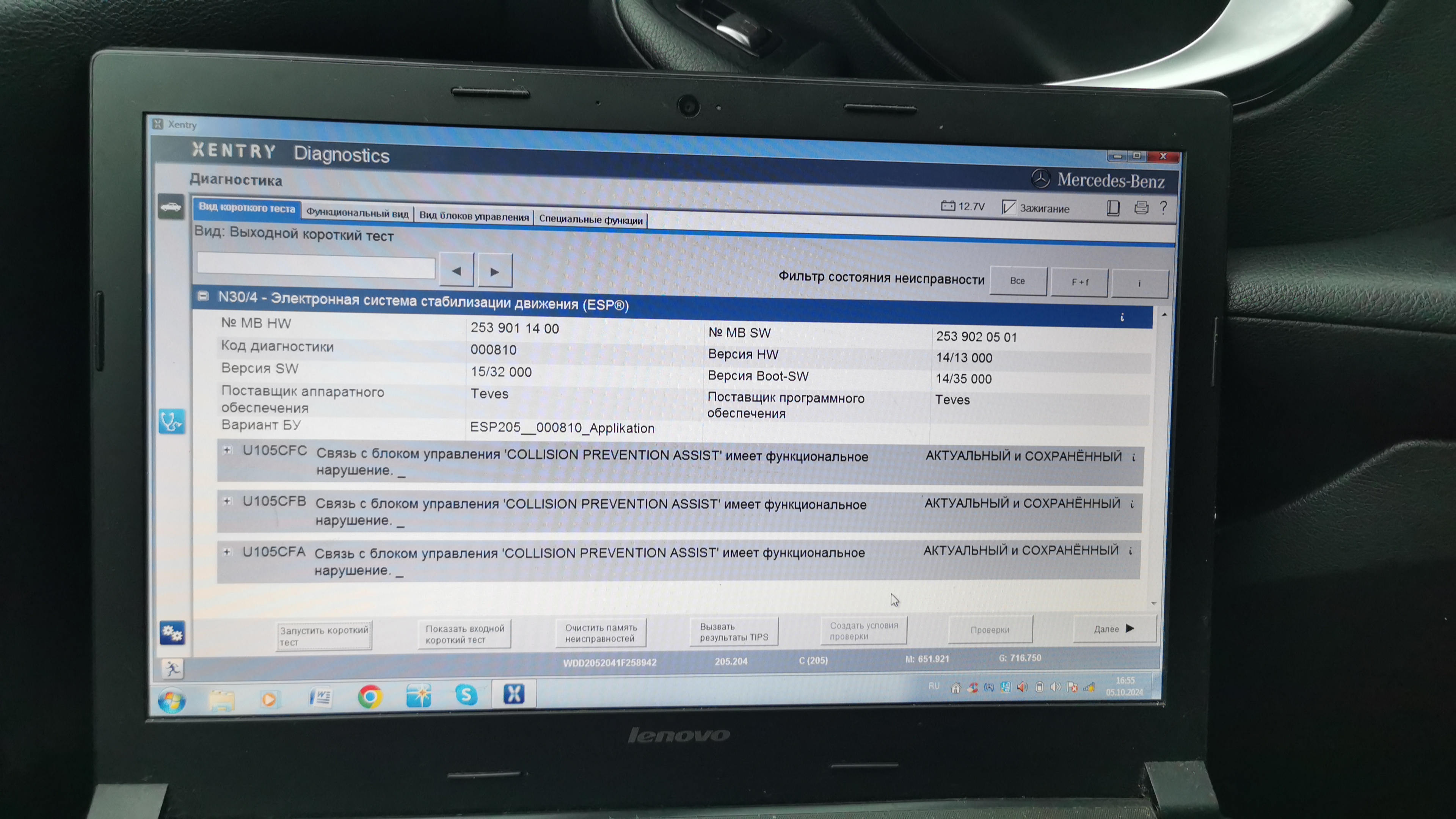
Task: Click 'Очистить память неисправностей' button
Action: click(x=600, y=633)
